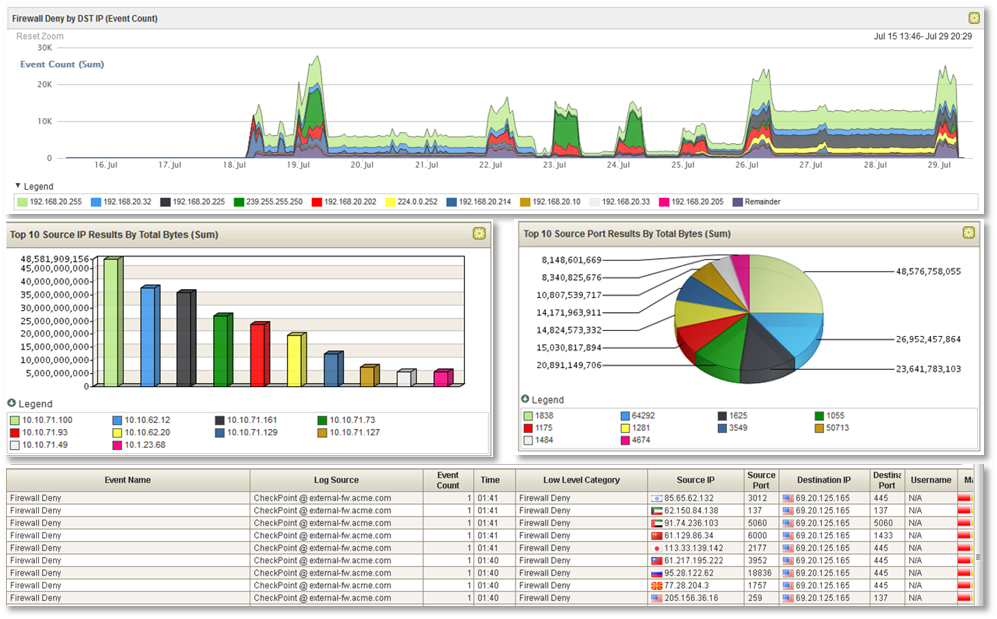The height and width of the screenshot is (619, 997).
Task: Sort table by Event Name column
Action: click(128, 480)
